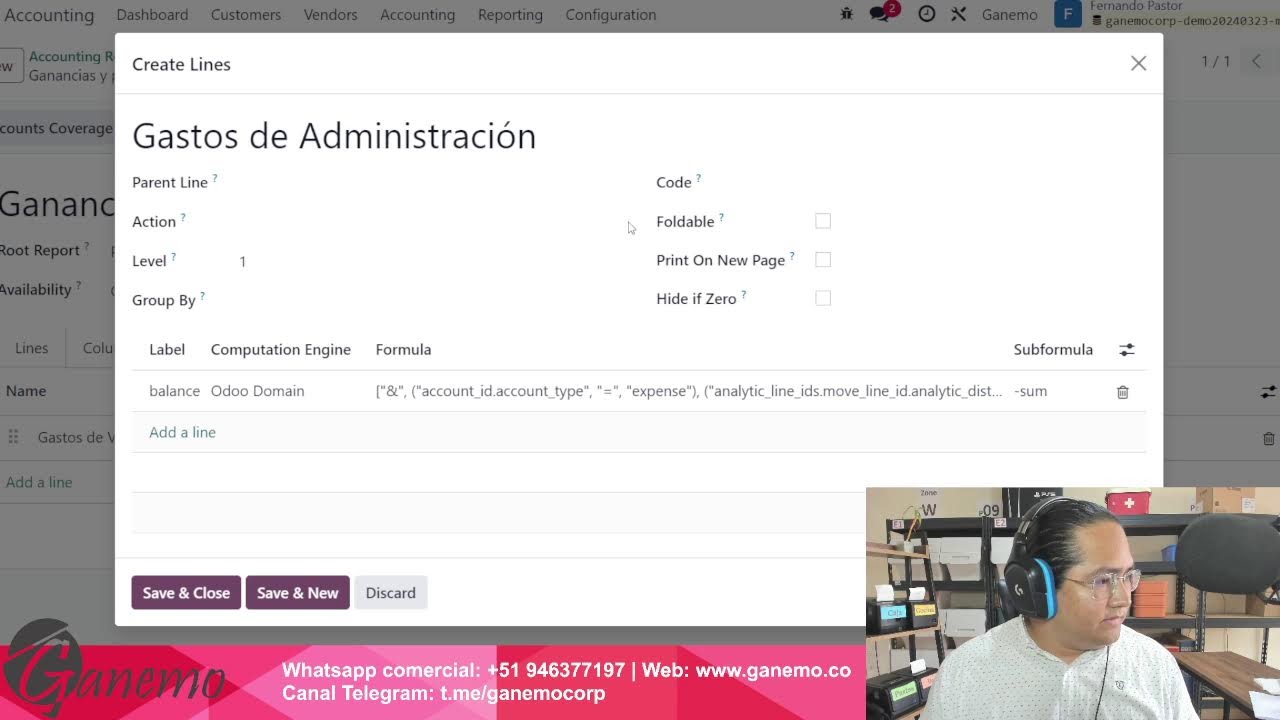Click the Save & Close button
This screenshot has height=720, width=1280.
coord(186,593)
